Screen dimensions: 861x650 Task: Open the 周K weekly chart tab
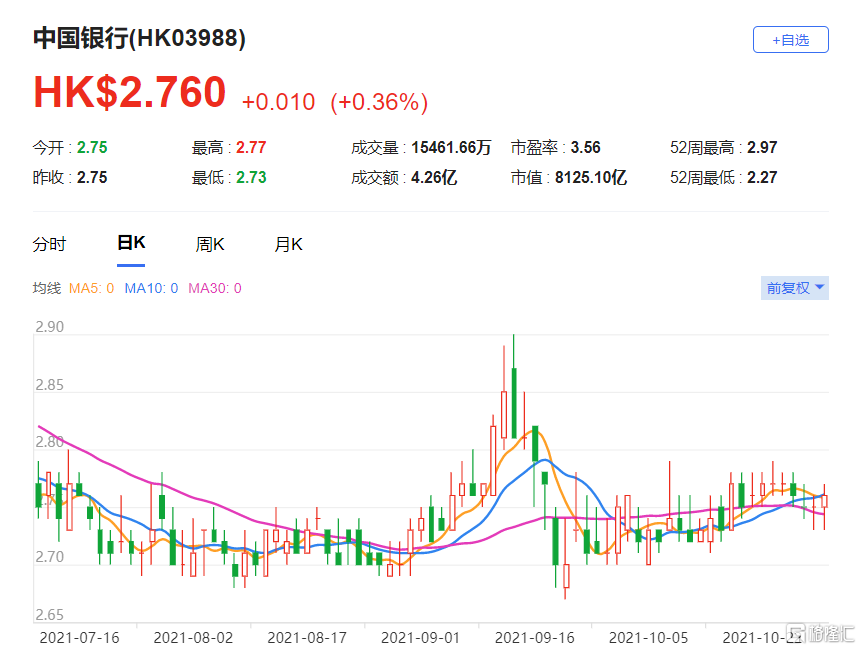coord(210,244)
